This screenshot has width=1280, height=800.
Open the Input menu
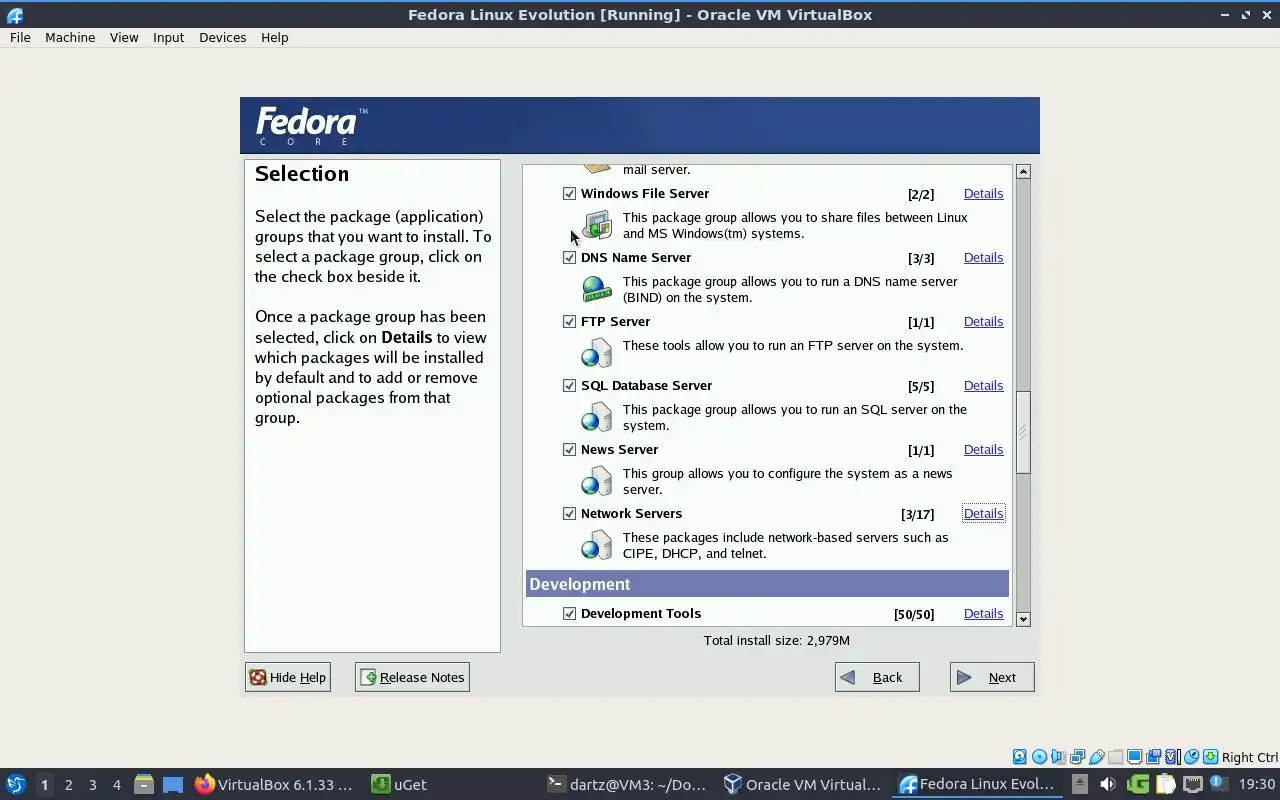(x=168, y=37)
